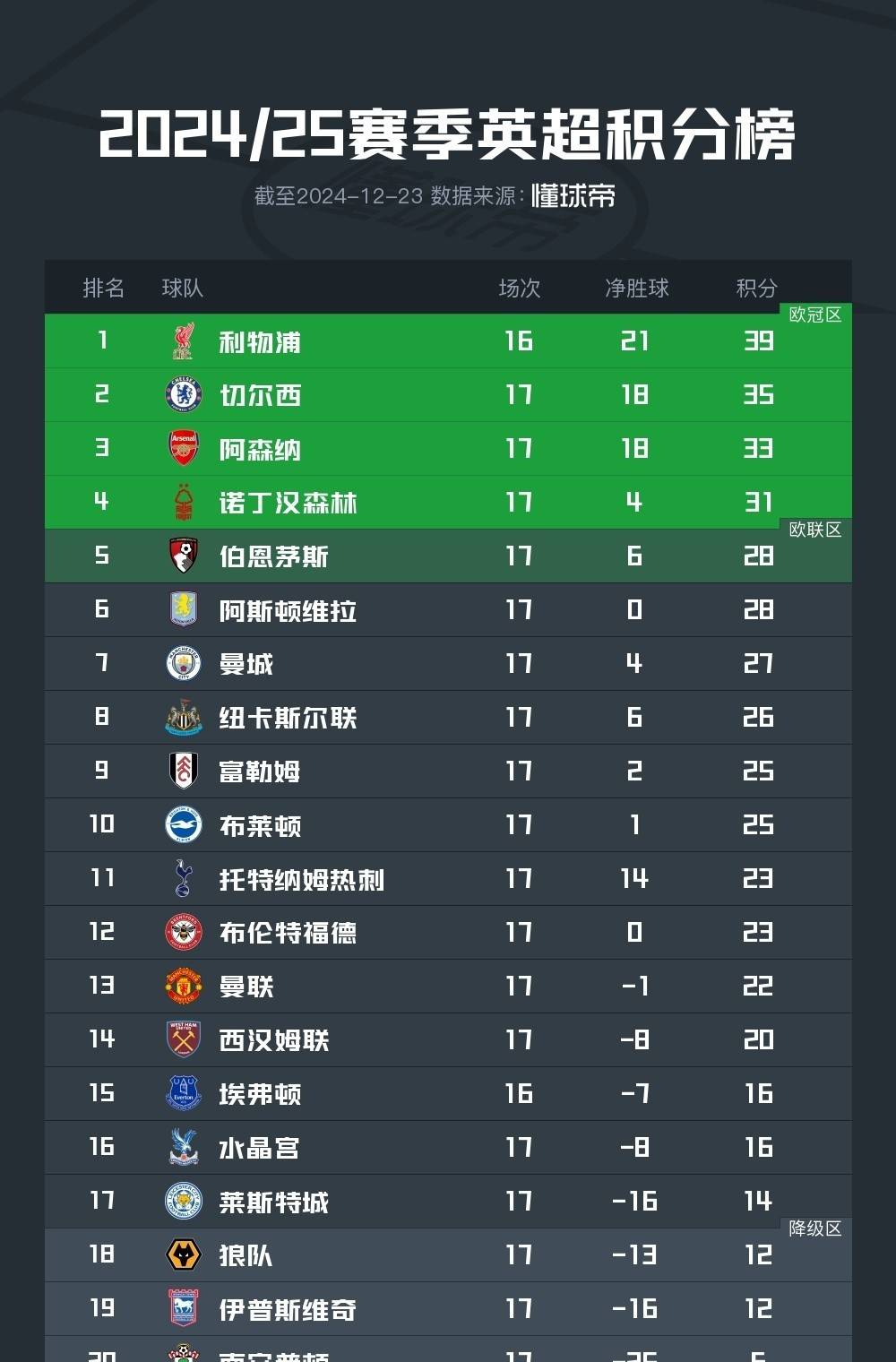Click the Nottingham Forest tree logo

(x=184, y=503)
